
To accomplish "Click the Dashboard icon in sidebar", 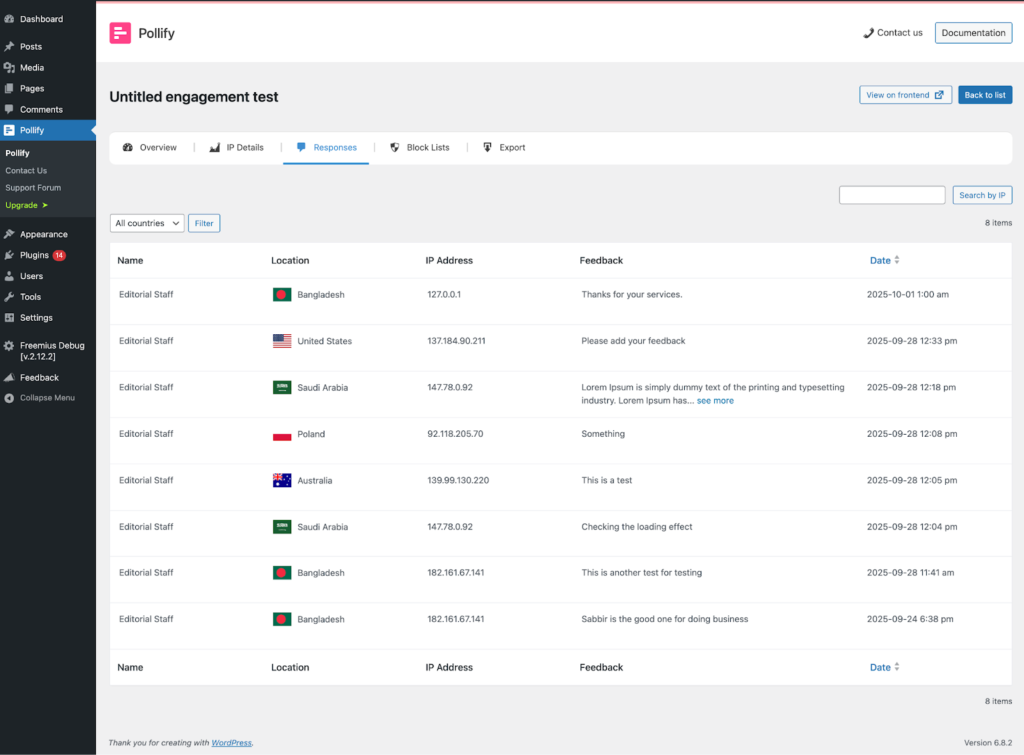I will pos(9,19).
